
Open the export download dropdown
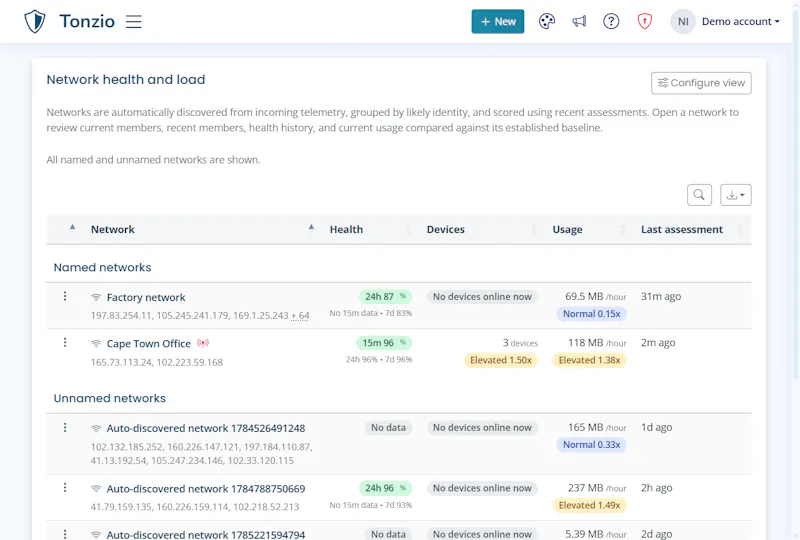736,195
